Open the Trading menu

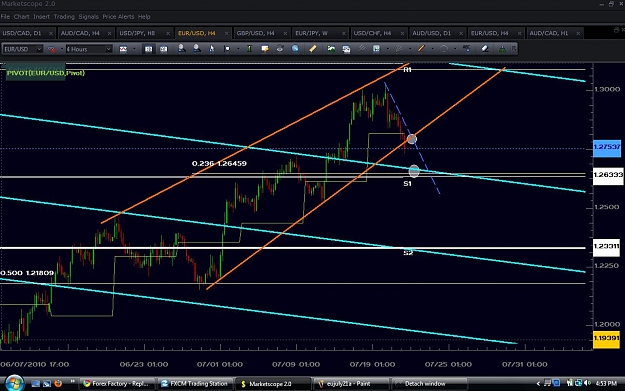pos(64,17)
